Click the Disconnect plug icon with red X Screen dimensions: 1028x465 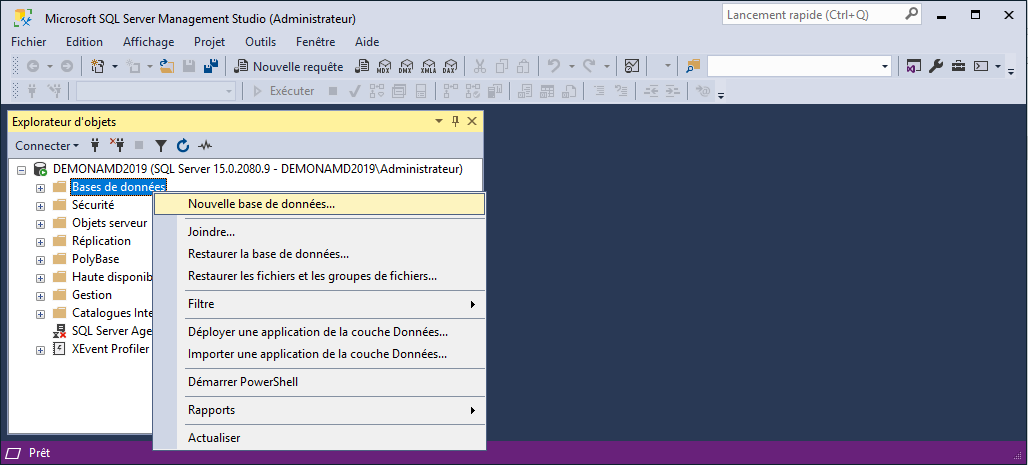[117, 146]
